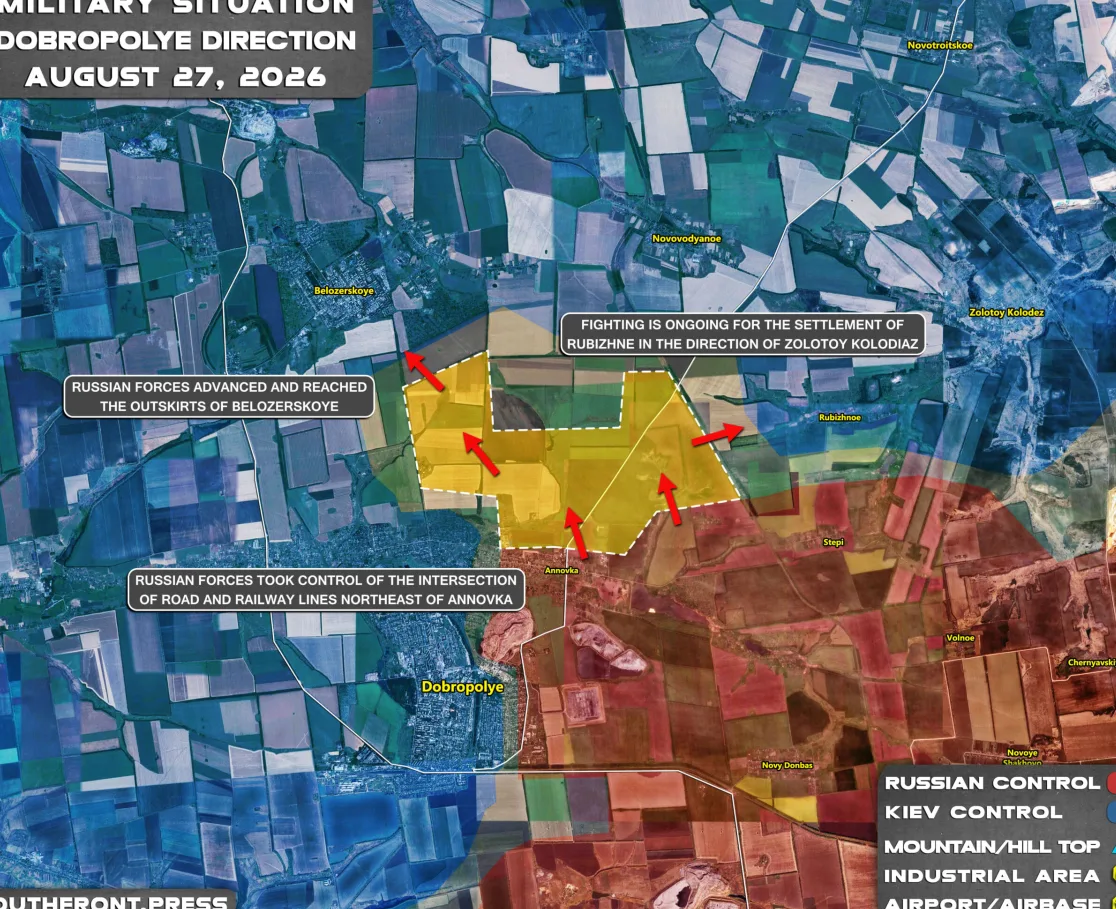Click the Kiev Control legend entry
1116x909 pixels.
click(999, 812)
